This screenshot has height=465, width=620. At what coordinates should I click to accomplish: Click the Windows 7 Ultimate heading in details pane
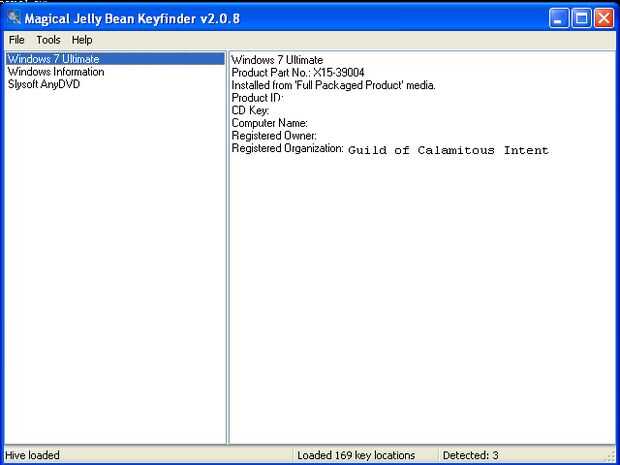(x=277, y=60)
